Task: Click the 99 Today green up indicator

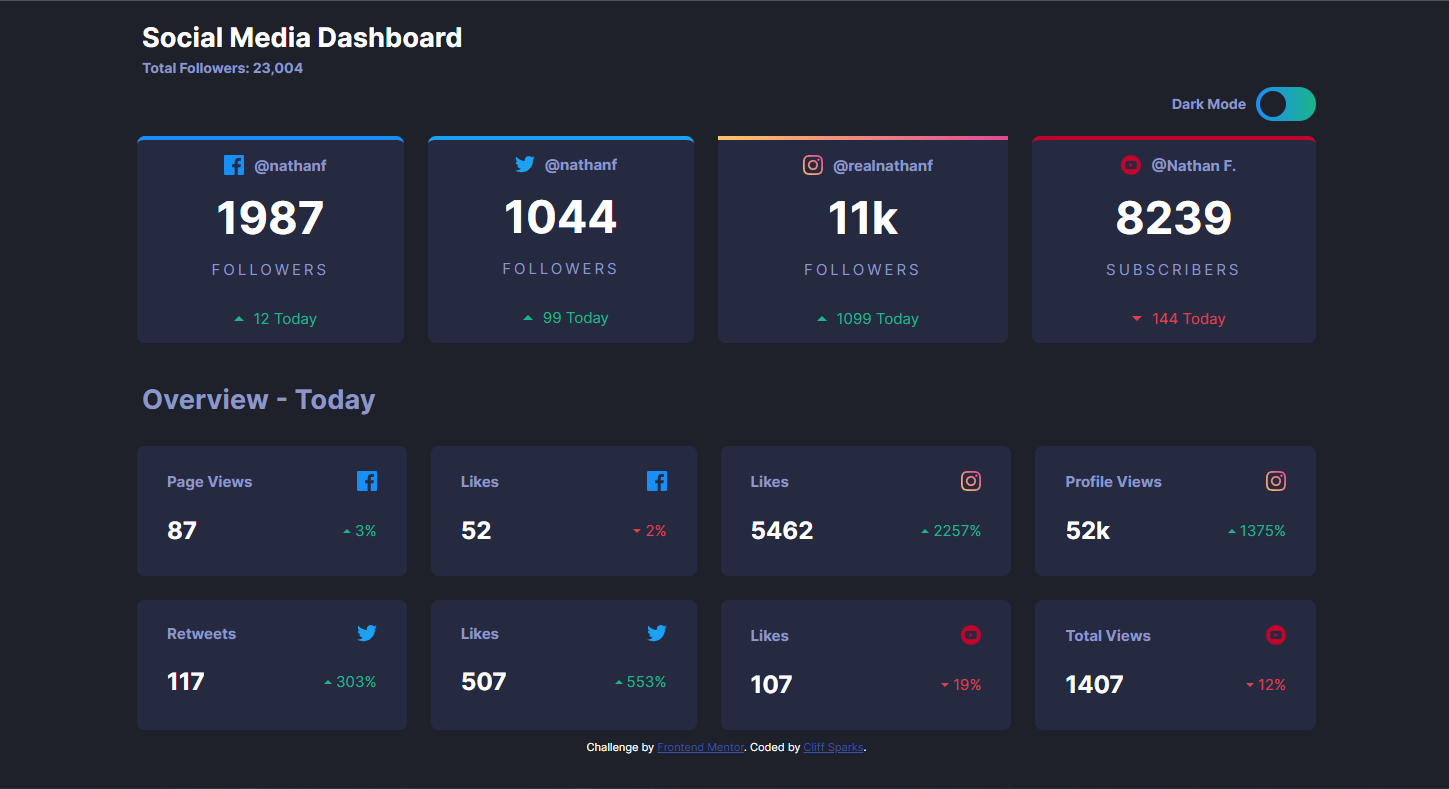Action: (565, 318)
